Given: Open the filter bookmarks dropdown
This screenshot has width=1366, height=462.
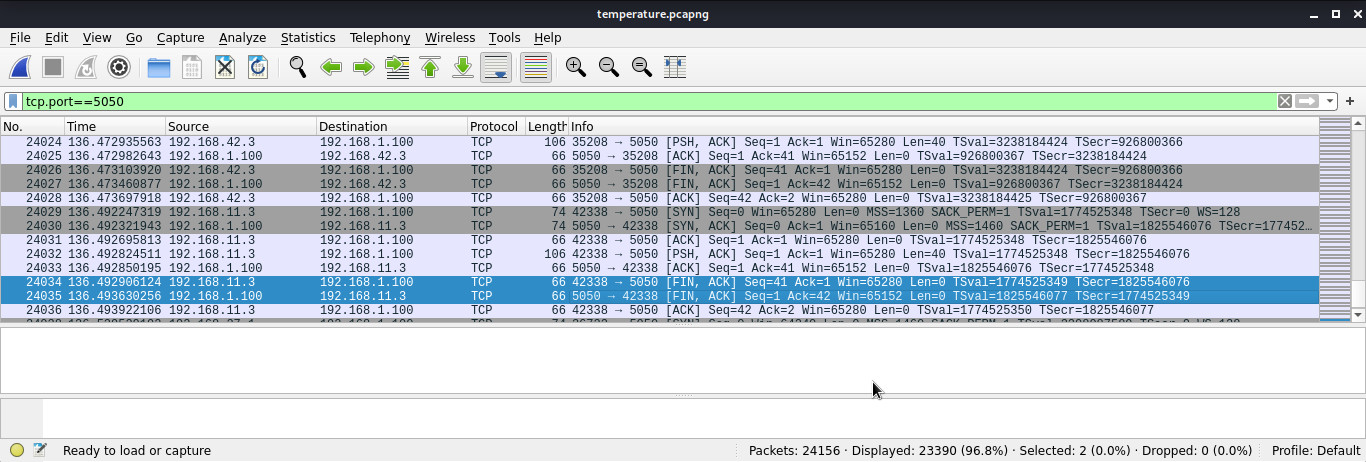Looking at the screenshot, I should [13, 101].
